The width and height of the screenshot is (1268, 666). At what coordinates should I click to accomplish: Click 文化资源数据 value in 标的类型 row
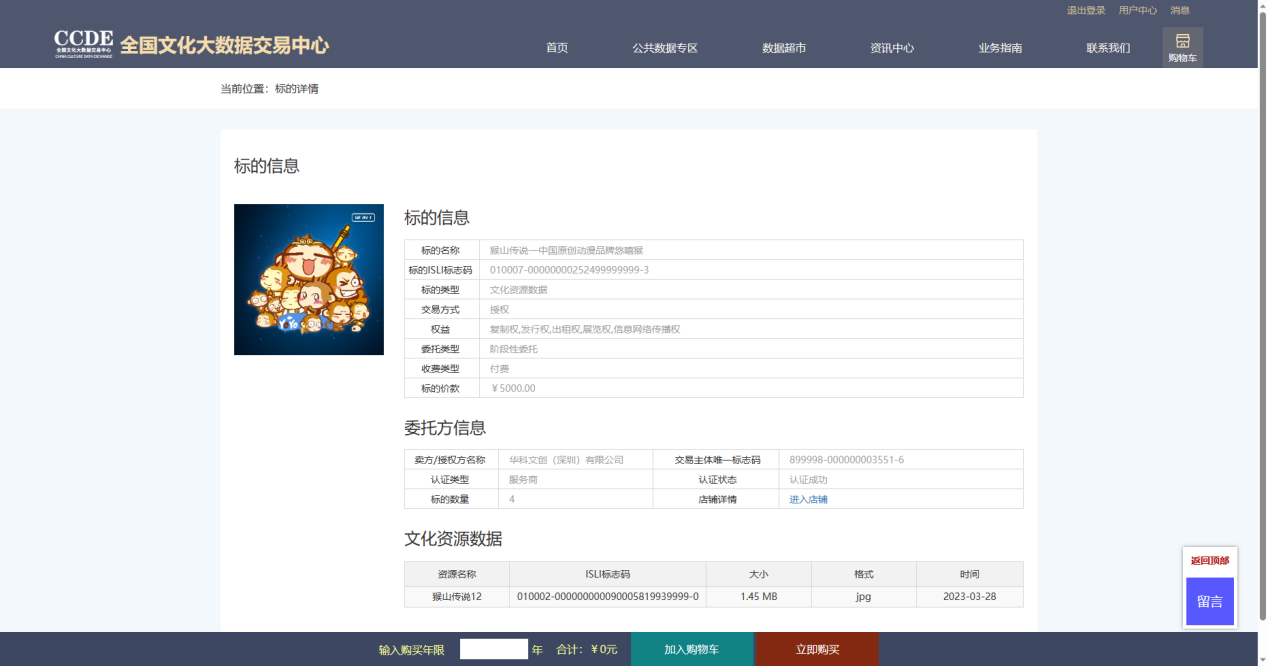click(518, 289)
